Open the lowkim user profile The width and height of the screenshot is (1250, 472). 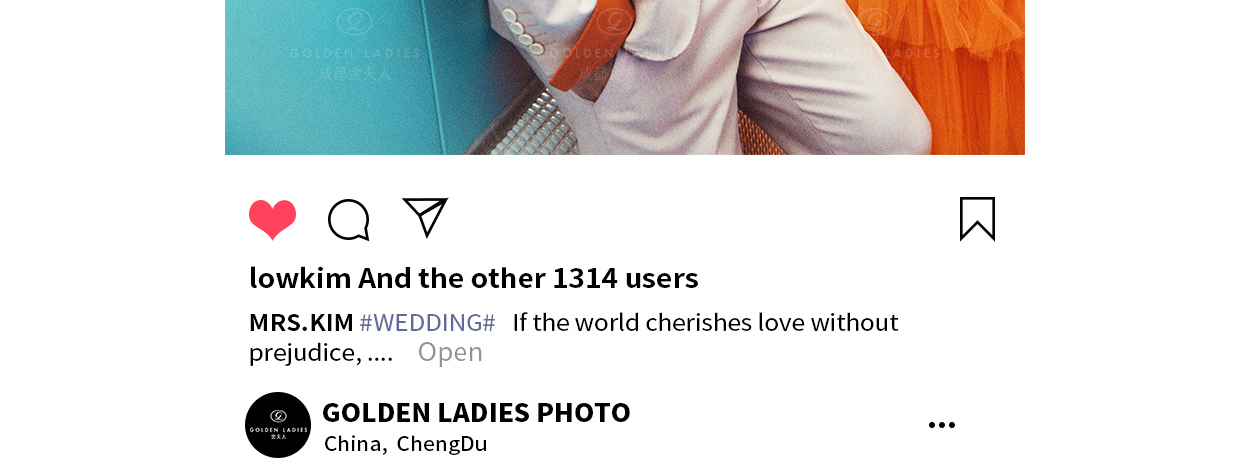pos(300,278)
